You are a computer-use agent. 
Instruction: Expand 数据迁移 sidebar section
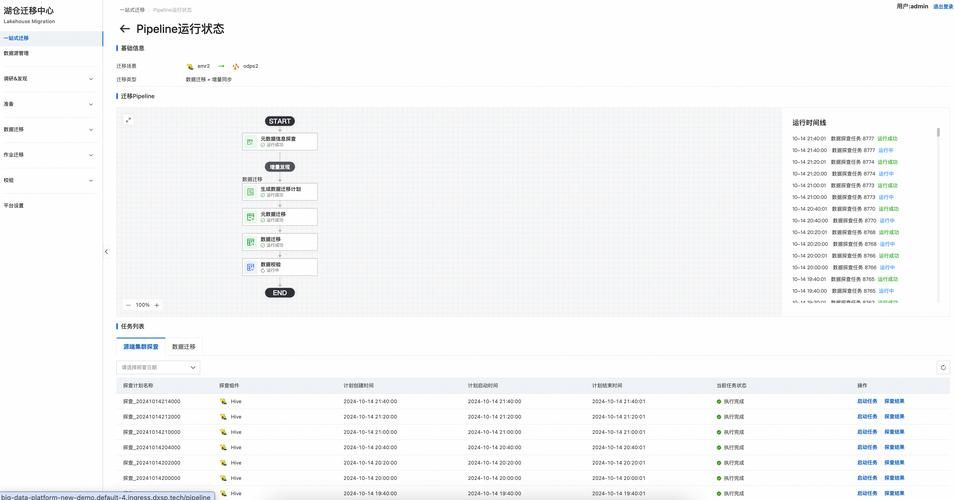[x=51, y=130]
